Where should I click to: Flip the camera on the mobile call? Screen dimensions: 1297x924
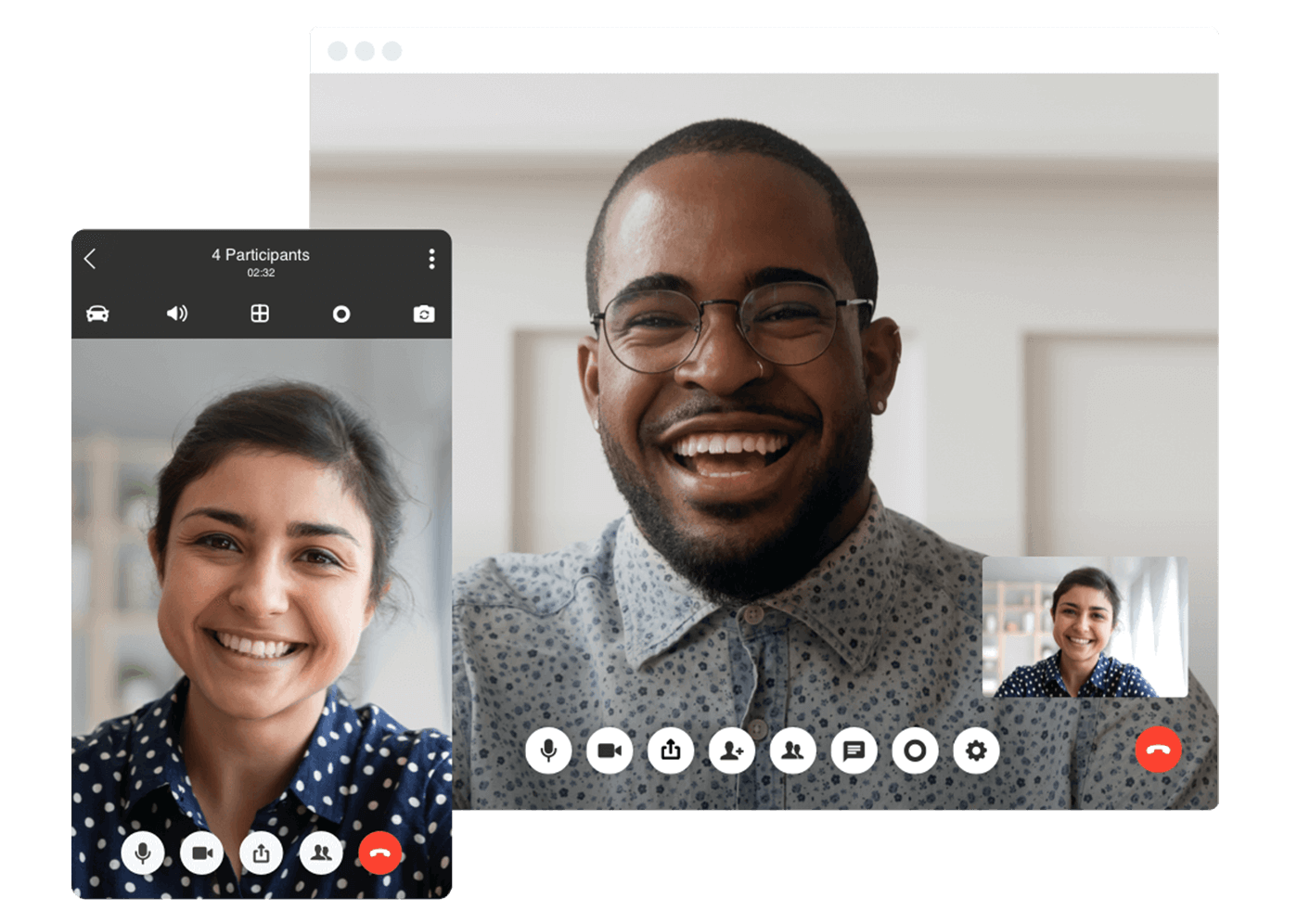point(424,314)
